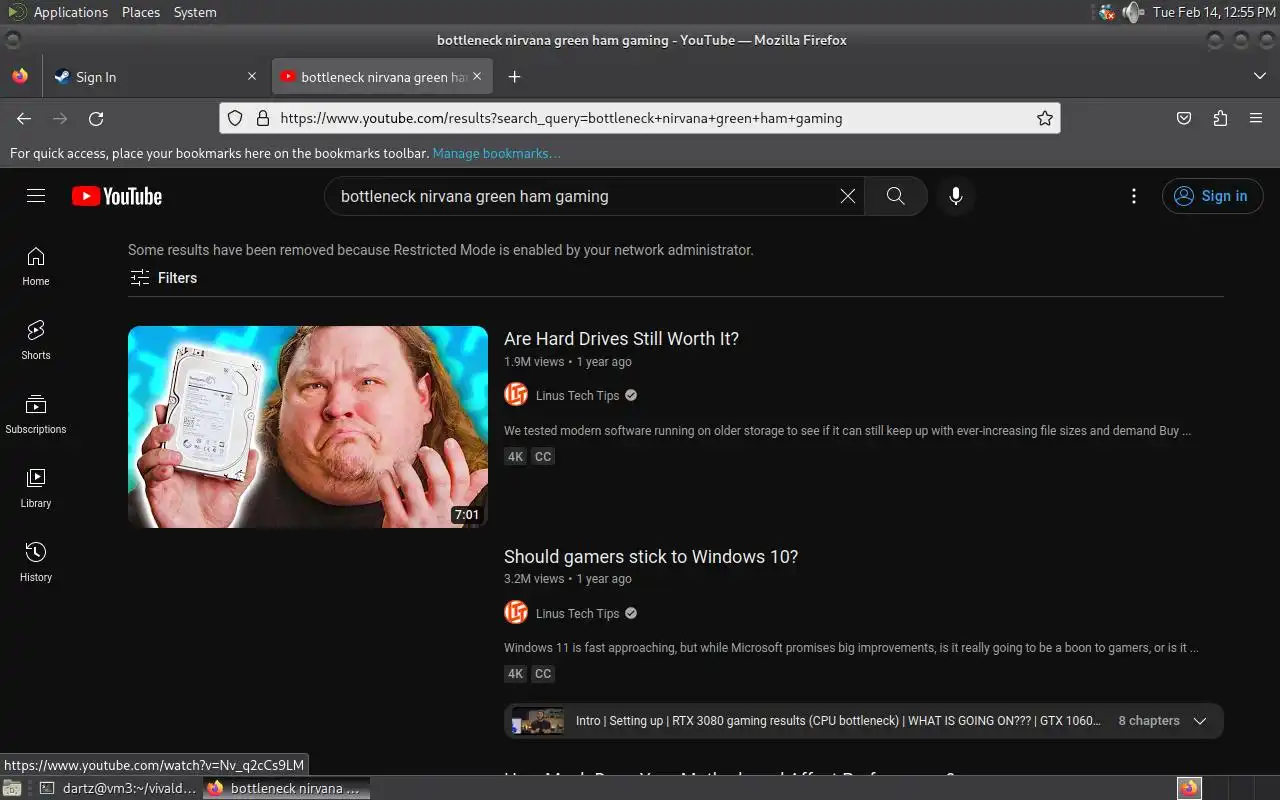This screenshot has height=800, width=1280.
Task: Open a new tab with plus
Action: pyautogui.click(x=514, y=77)
